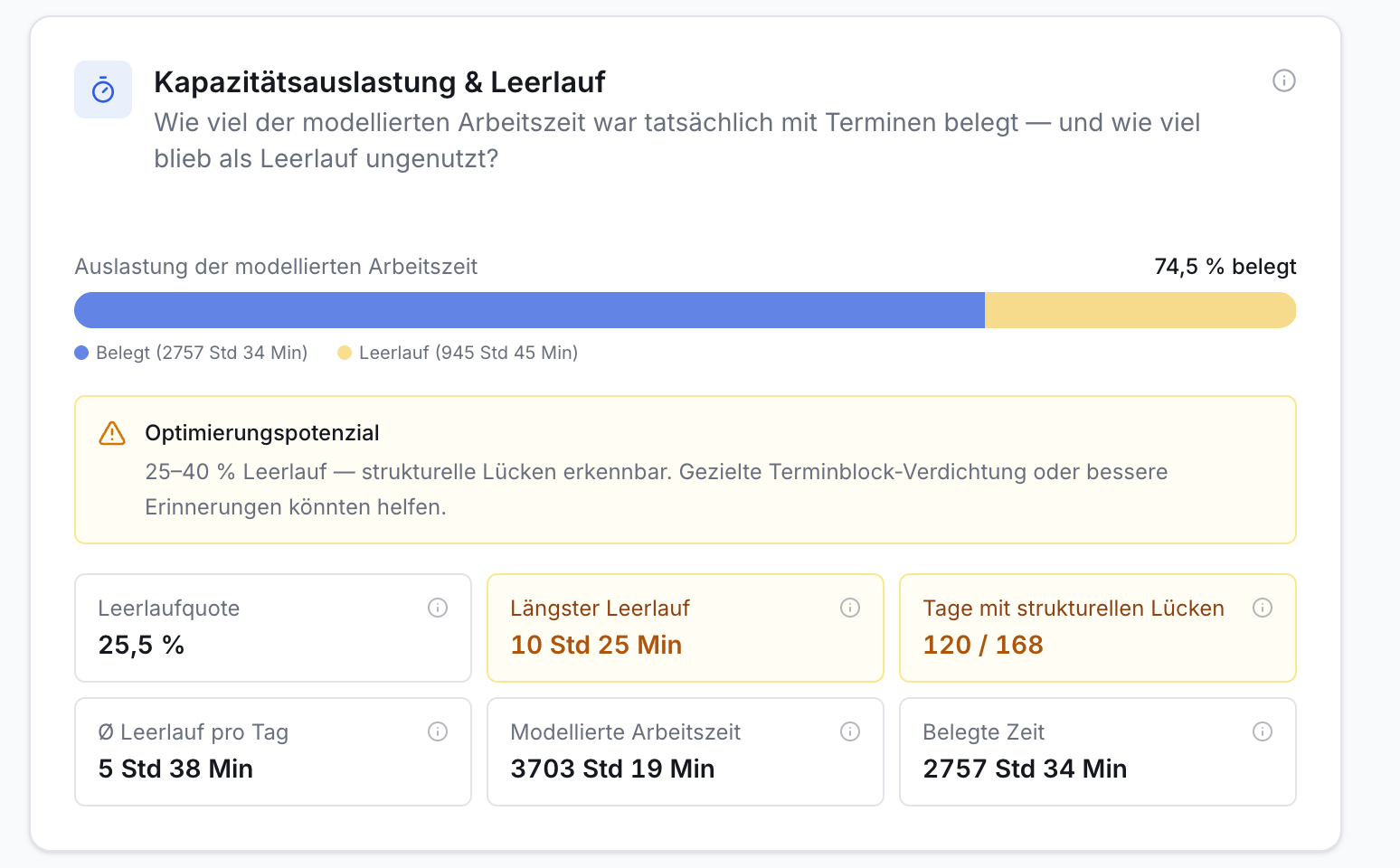The image size is (1400, 868).
Task: Click info icon in Ø Leerlauf pro Tag tile
Action: 438,731
